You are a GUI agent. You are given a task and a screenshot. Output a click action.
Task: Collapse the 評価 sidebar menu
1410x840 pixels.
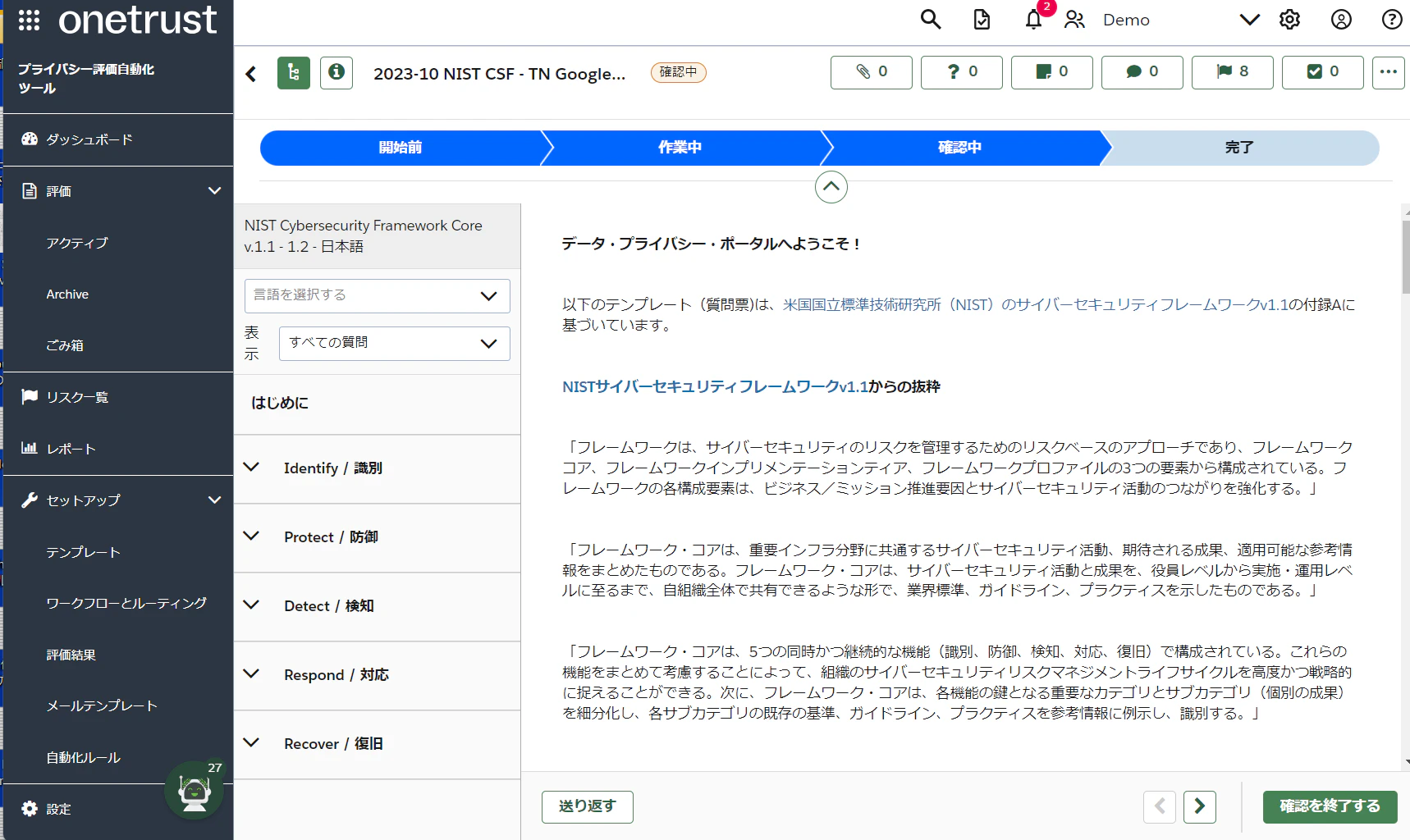(x=215, y=191)
